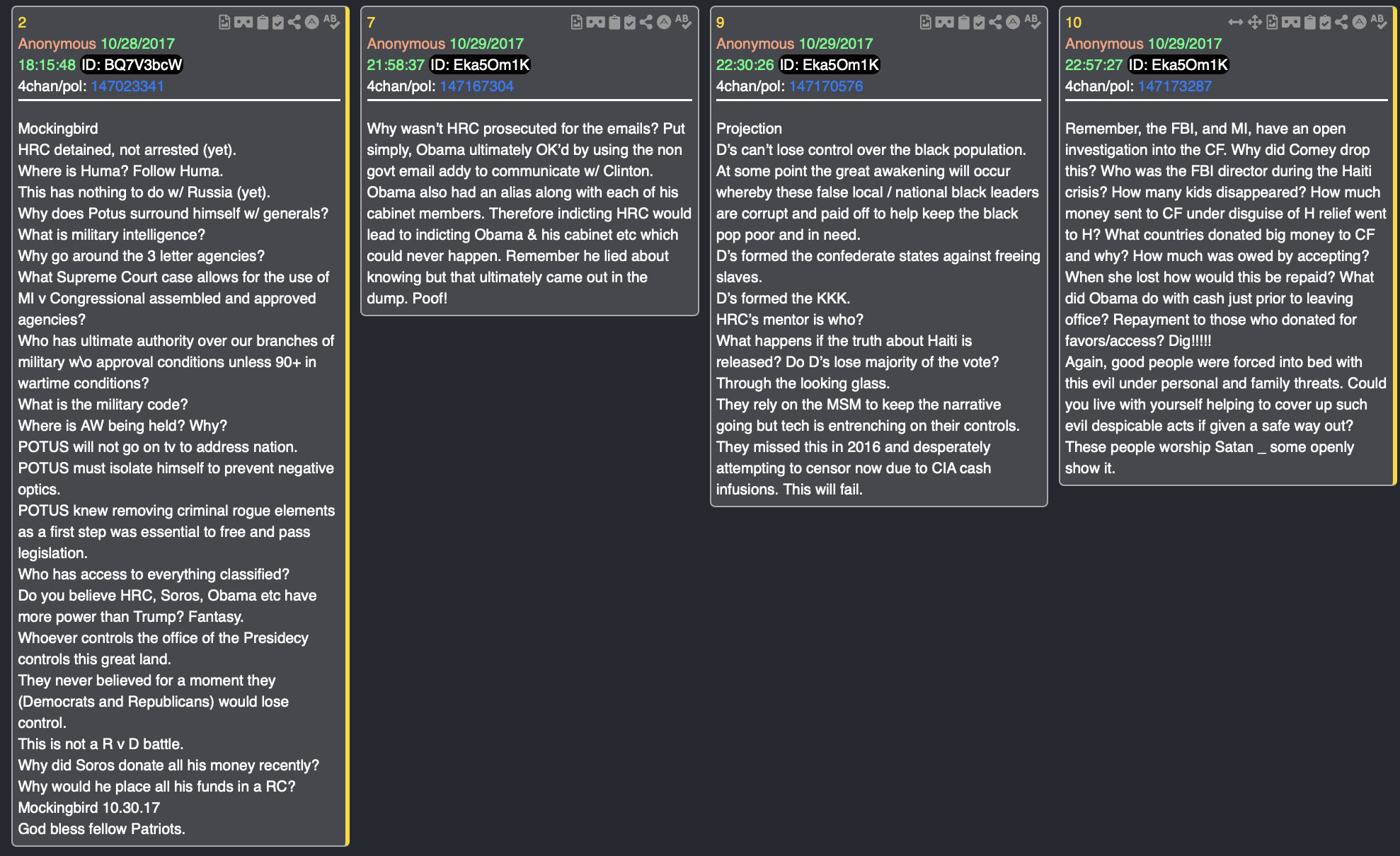Click the spellcheck AB icon on post 7
The image size is (1400, 856).
(x=684, y=22)
